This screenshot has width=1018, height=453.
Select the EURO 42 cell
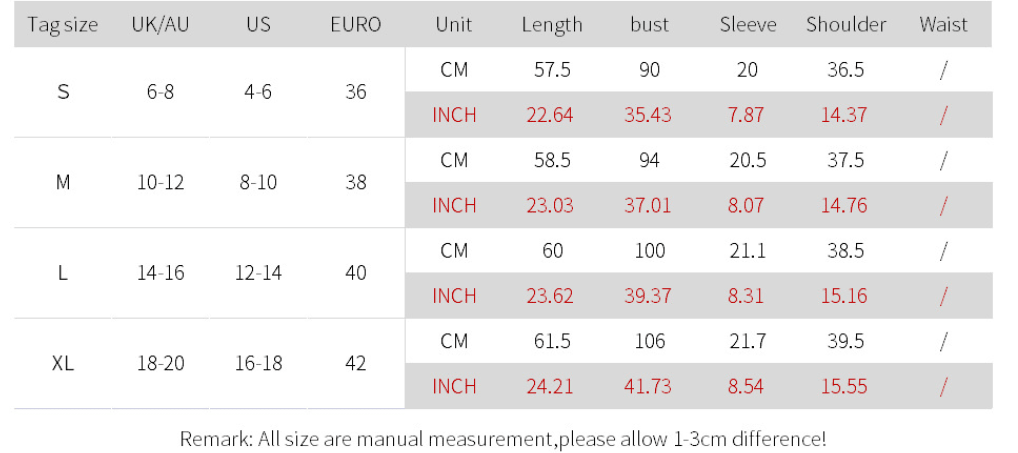click(356, 363)
